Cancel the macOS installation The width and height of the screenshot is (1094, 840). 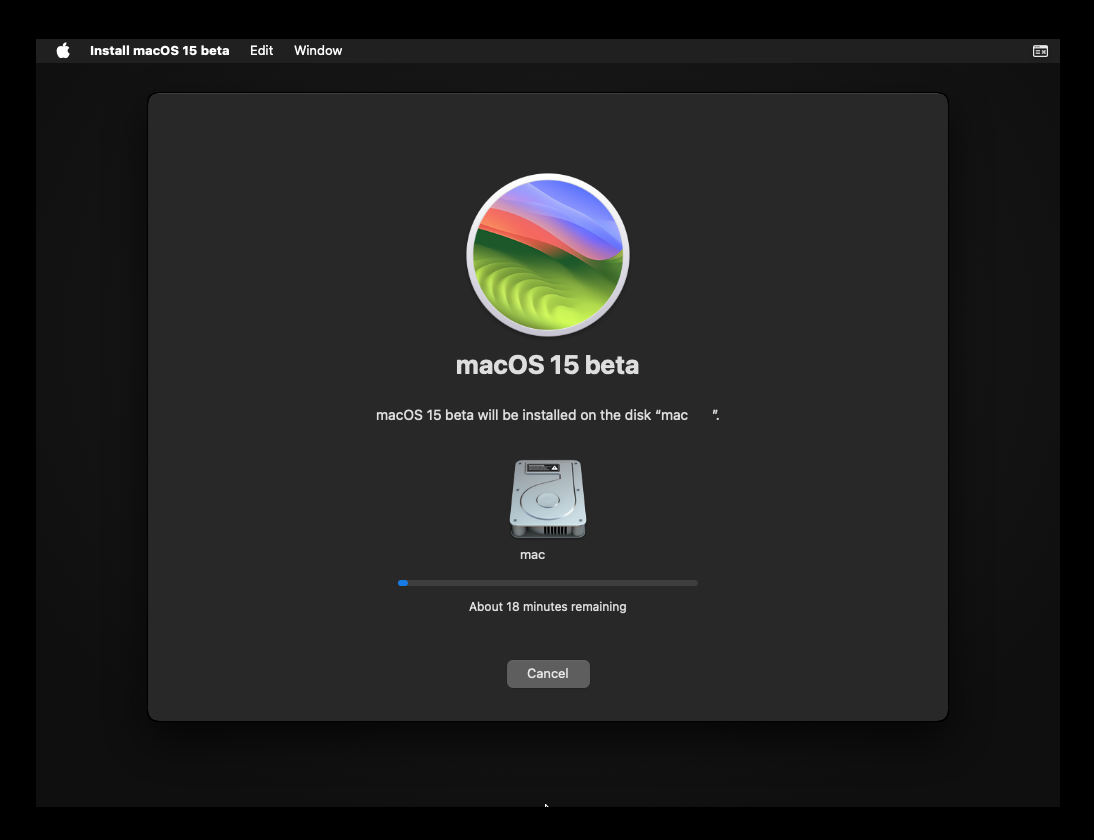(x=548, y=674)
